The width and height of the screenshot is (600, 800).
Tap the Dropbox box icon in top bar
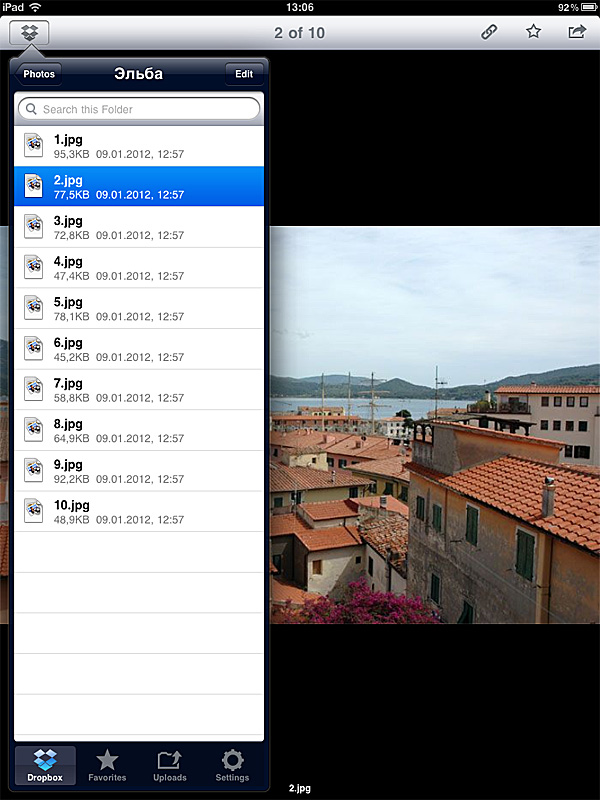pos(29,33)
